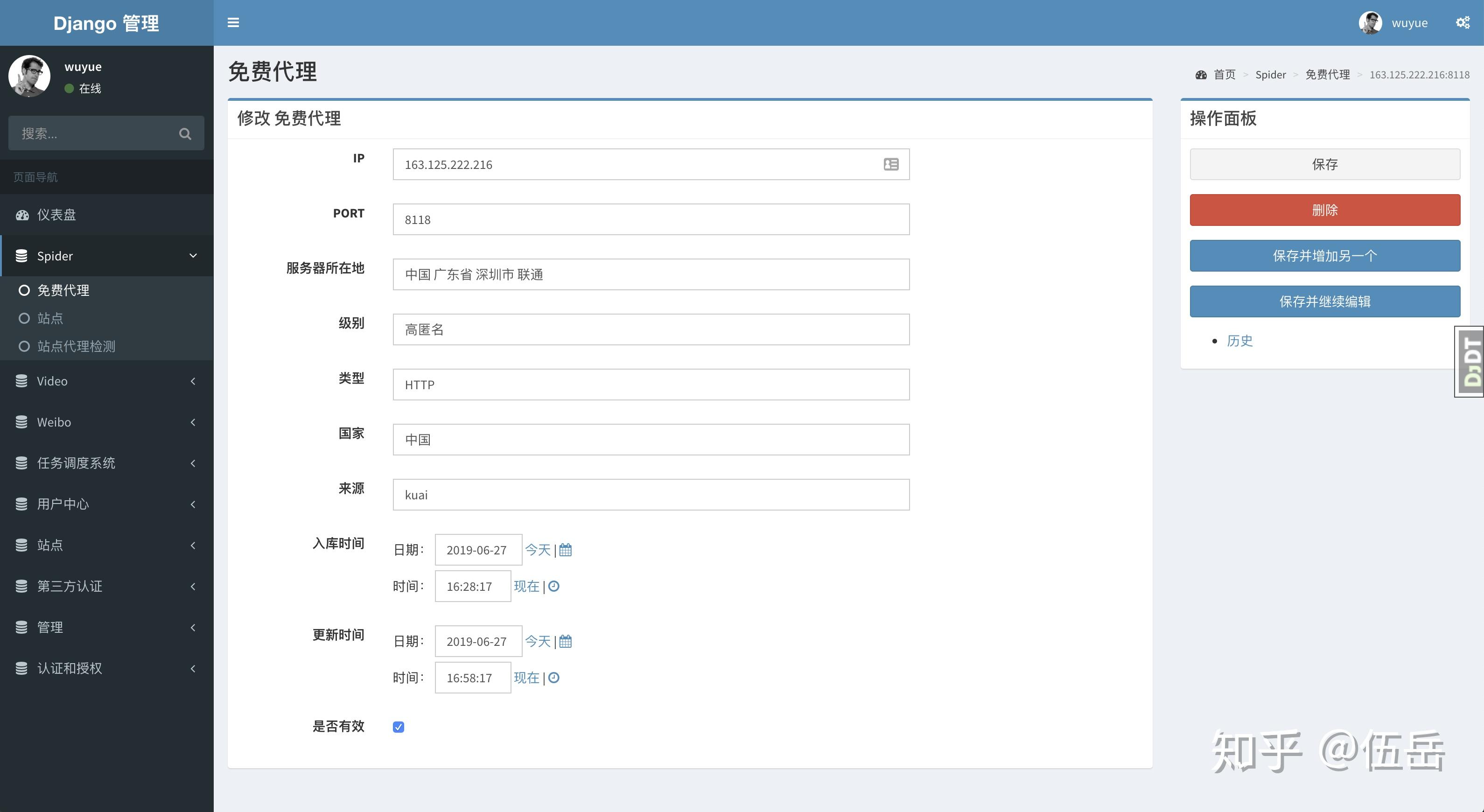Expand the 认证和授权 sidebar section
The height and width of the screenshot is (812, 1484).
(69, 668)
